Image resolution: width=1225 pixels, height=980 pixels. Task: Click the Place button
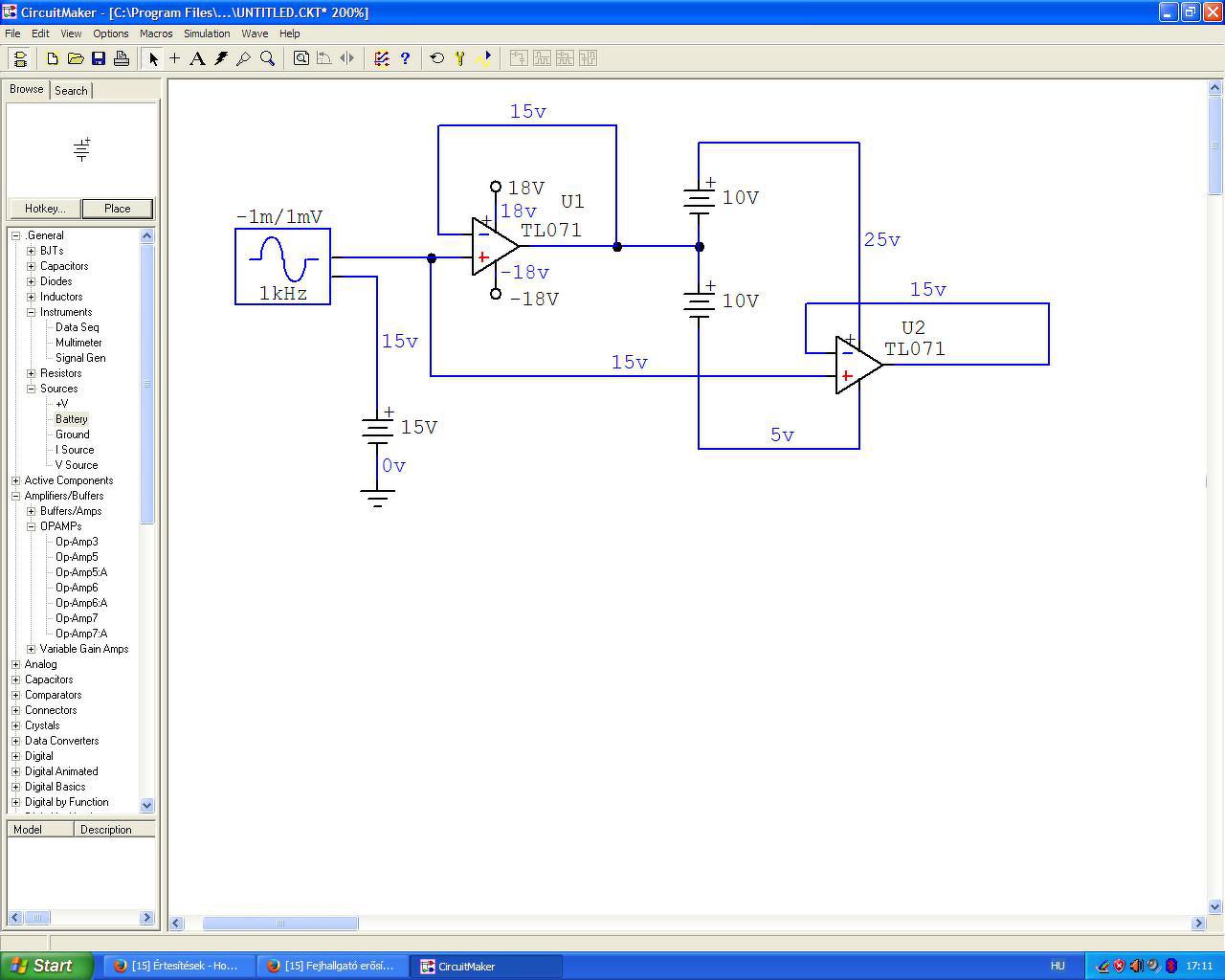pyautogui.click(x=118, y=209)
